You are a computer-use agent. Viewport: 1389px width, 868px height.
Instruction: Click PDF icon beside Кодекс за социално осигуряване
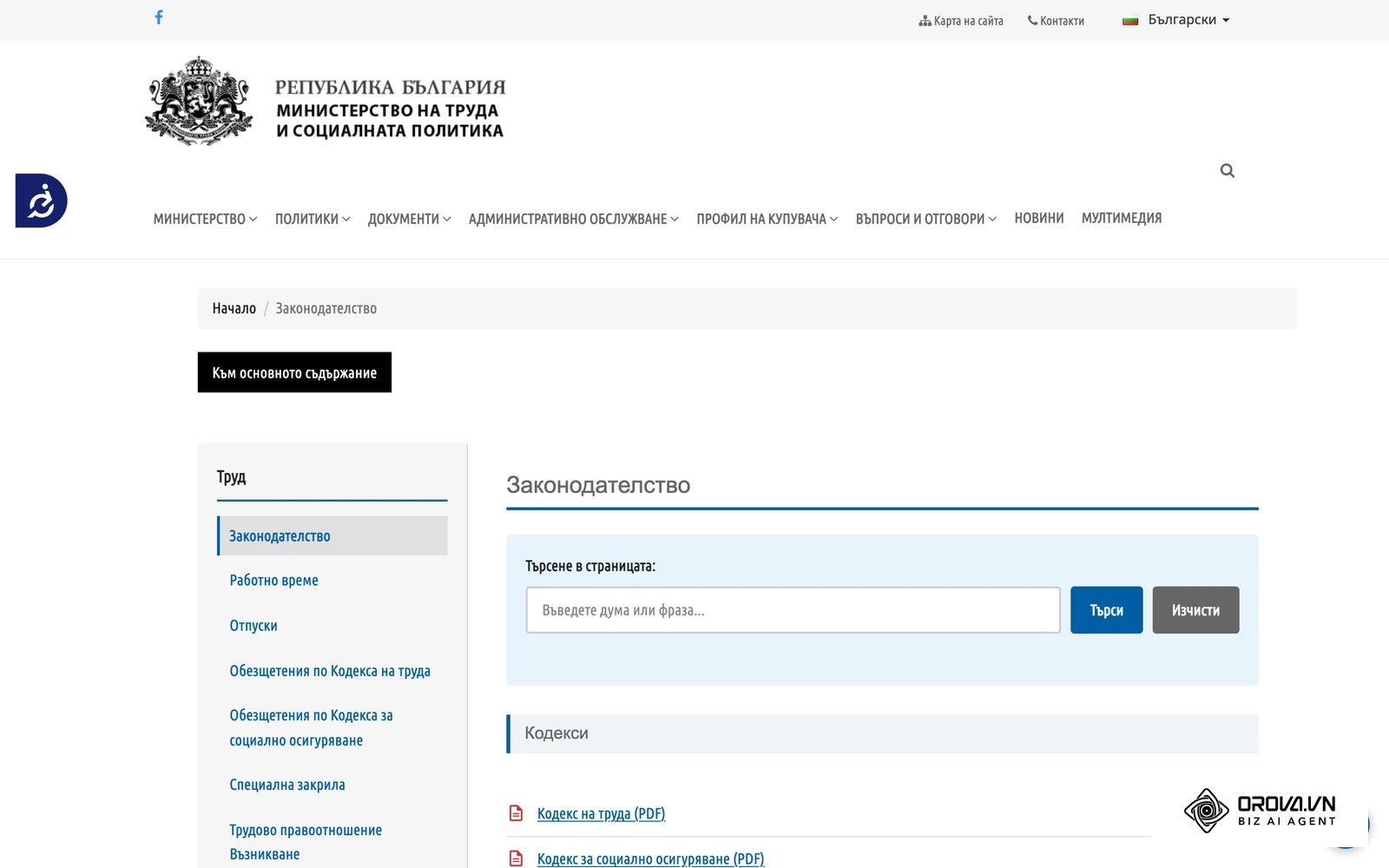coord(516,858)
